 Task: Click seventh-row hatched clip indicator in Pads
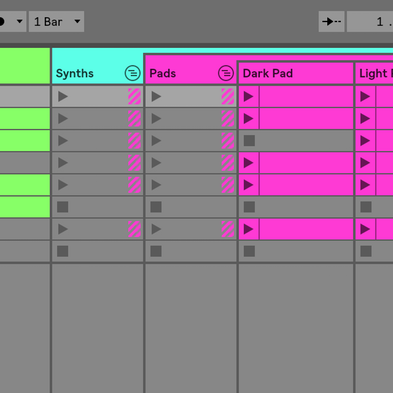click(x=228, y=229)
